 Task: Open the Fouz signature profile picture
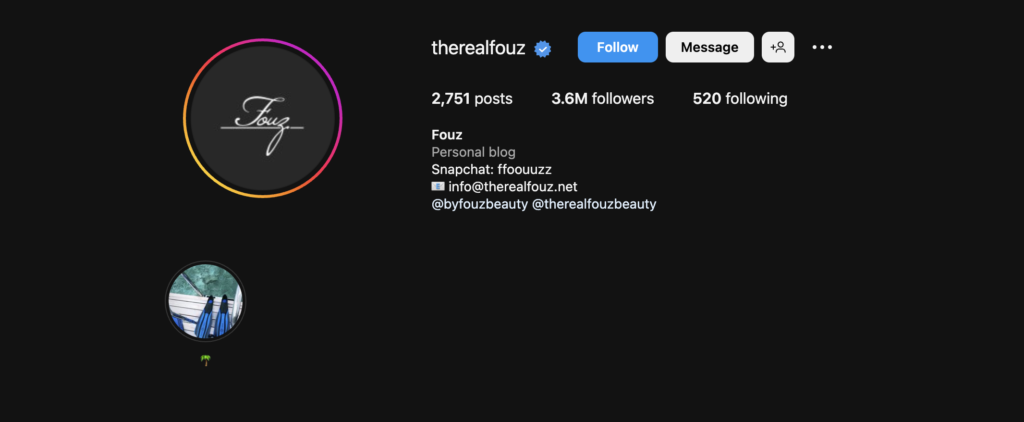pyautogui.click(x=263, y=118)
